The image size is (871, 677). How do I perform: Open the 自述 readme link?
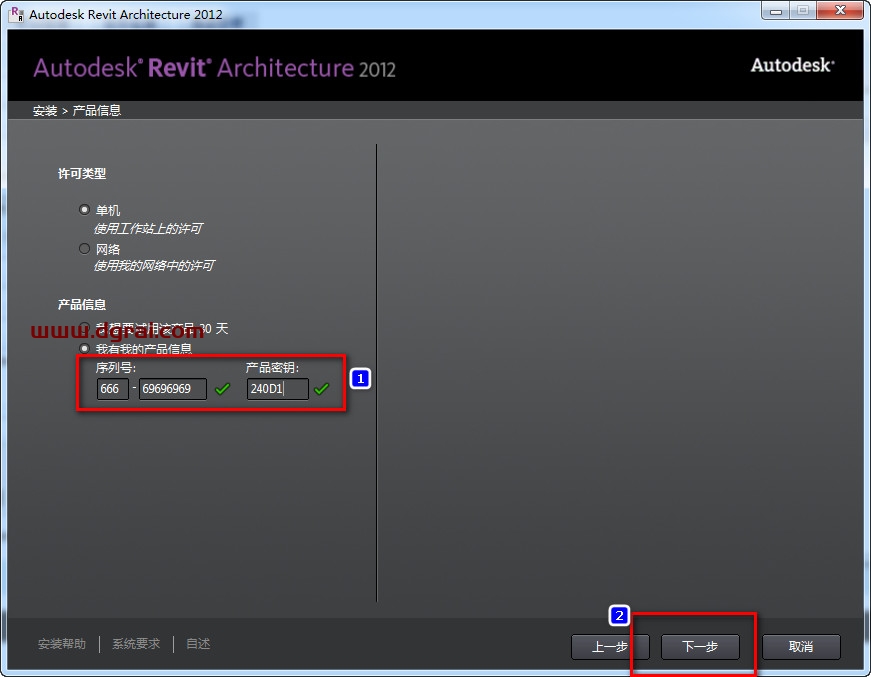(x=198, y=644)
